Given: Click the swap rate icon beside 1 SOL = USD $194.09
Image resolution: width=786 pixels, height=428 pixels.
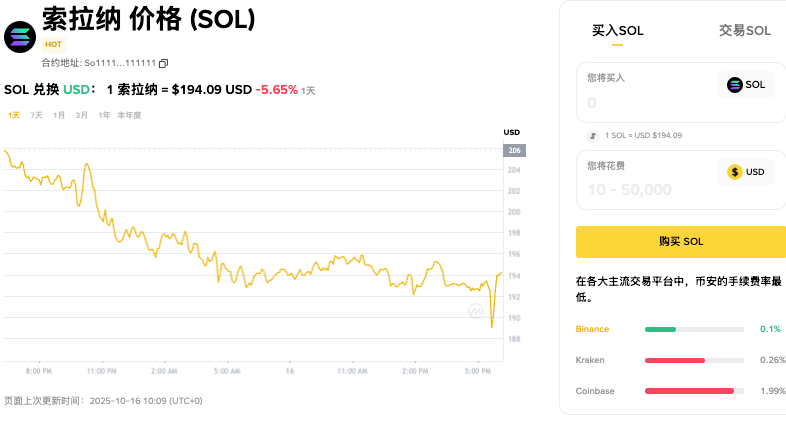Looking at the screenshot, I should pyautogui.click(x=592, y=135).
